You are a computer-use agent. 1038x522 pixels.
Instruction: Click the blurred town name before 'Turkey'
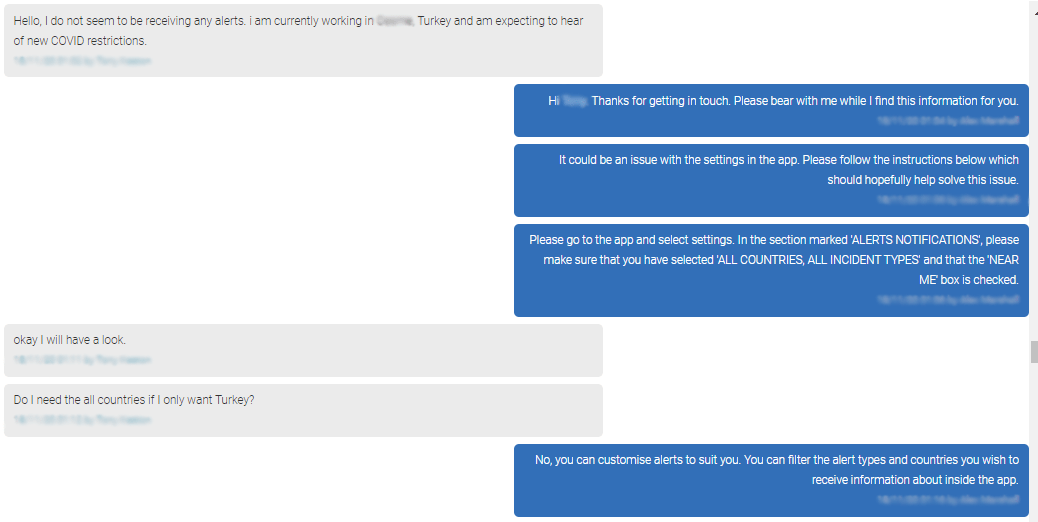396,21
